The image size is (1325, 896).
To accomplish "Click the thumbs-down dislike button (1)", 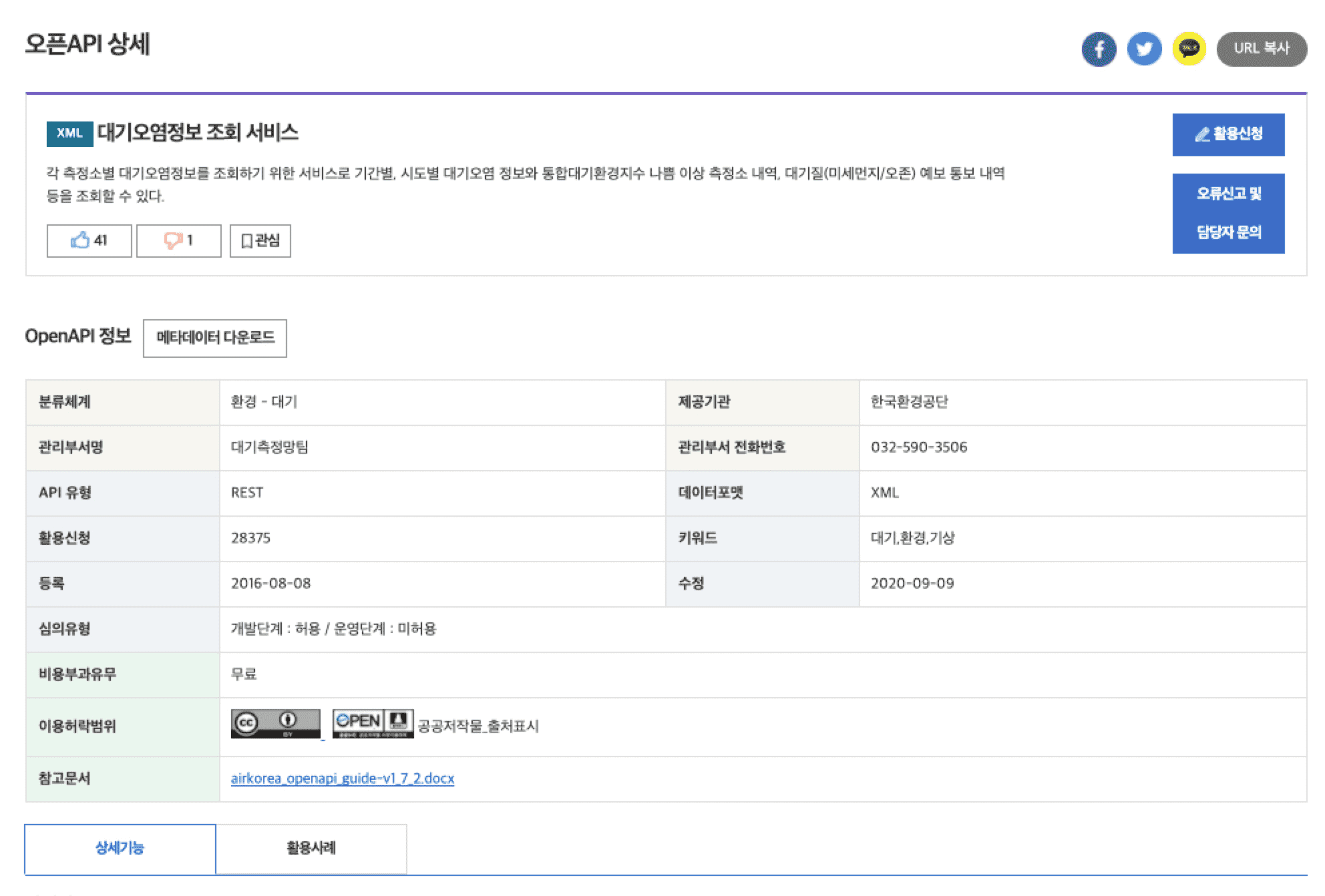I will tap(178, 240).
